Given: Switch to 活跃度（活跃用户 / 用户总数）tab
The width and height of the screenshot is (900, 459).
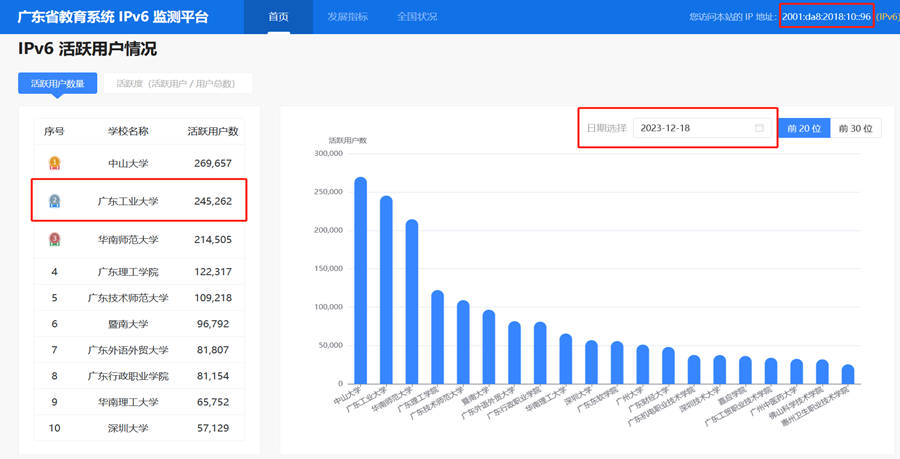Looking at the screenshot, I should pyautogui.click(x=175, y=83).
